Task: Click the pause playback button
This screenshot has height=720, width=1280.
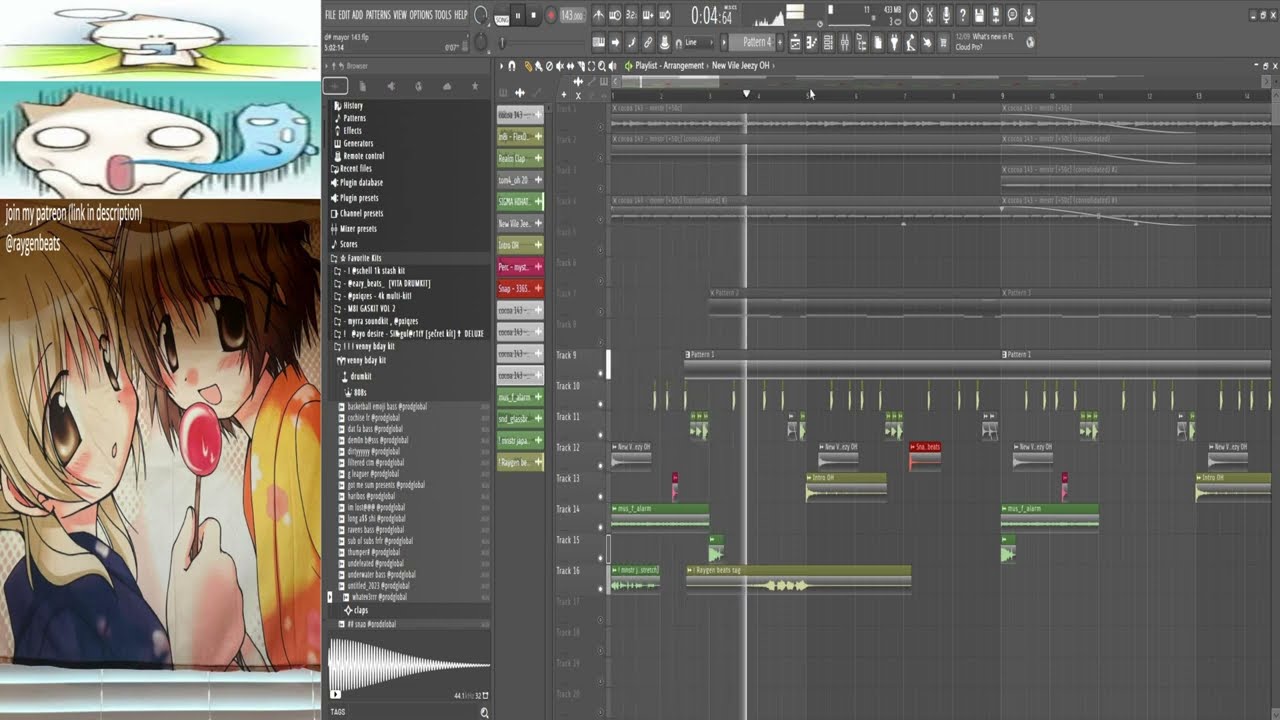Action: 518,15
